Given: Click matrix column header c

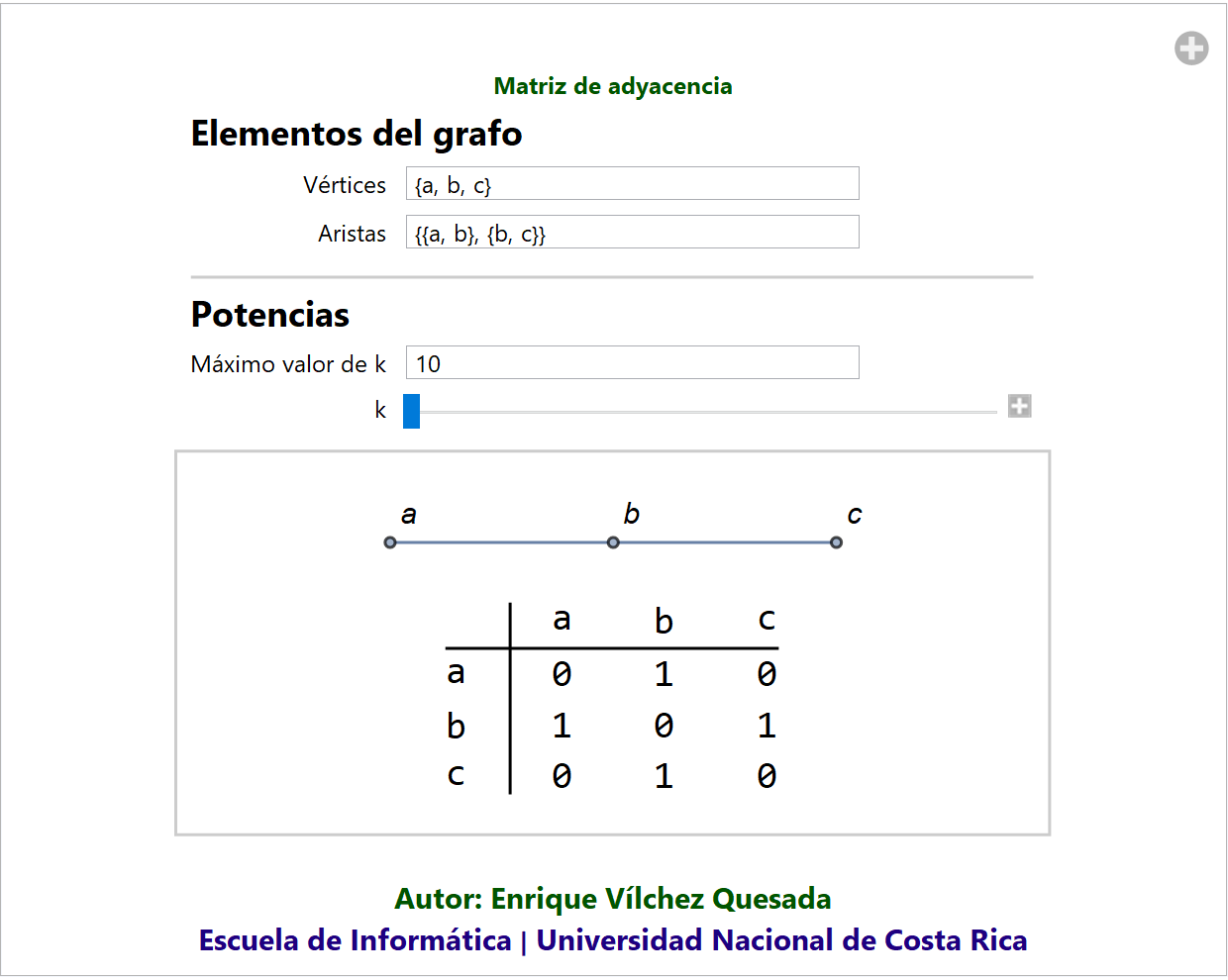Looking at the screenshot, I should (767, 620).
